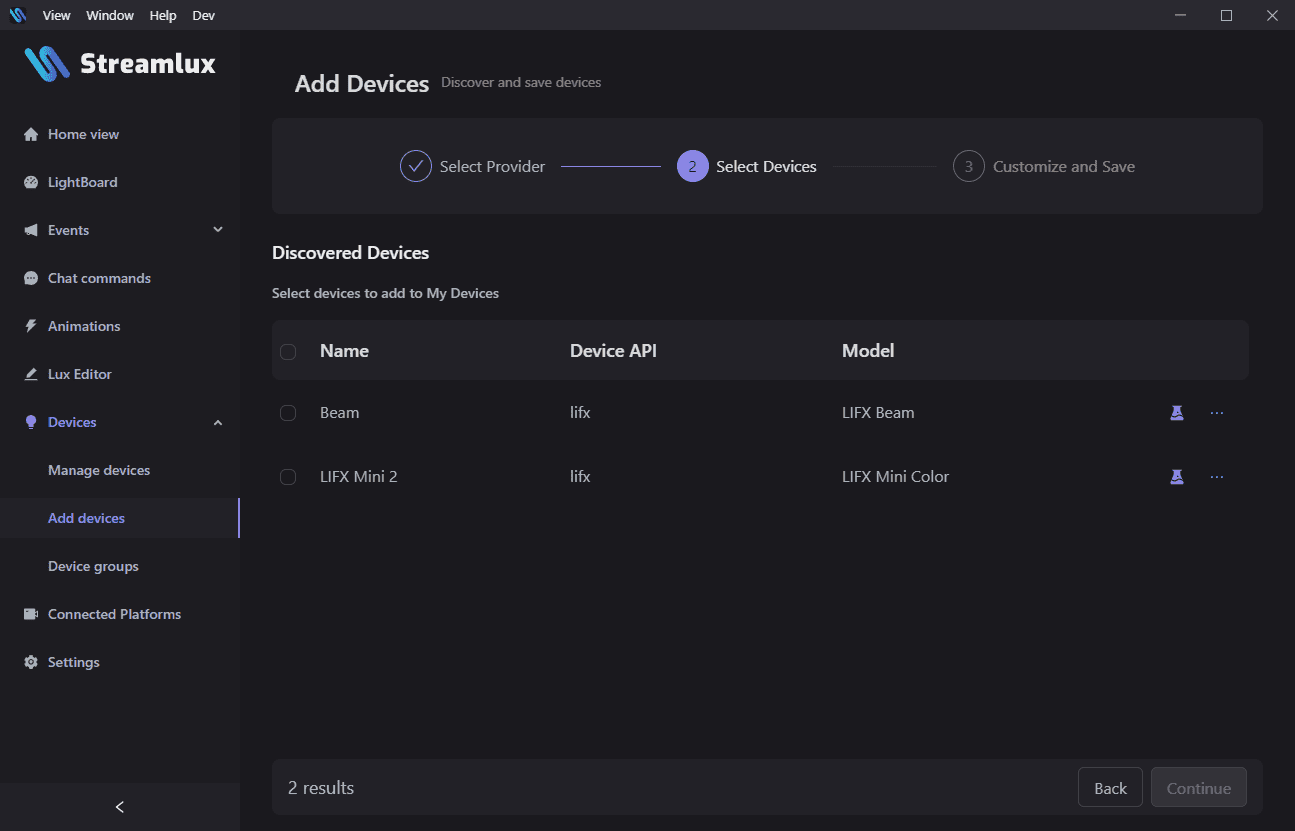Click the flask test icon for LIFX Mini 2
Screen dimensions: 1295x831
point(1177,477)
